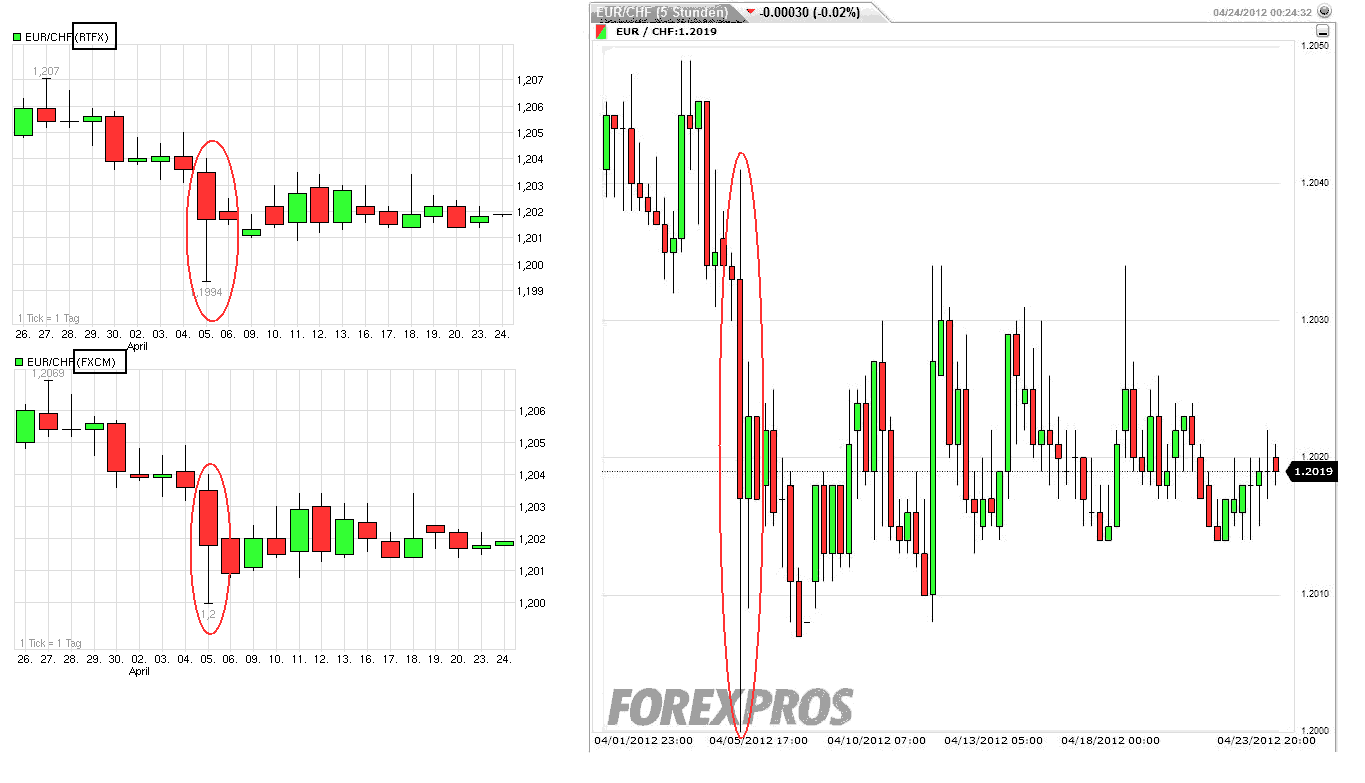This screenshot has height=783, width=1365.
Task: Click the 1,2069 high label in FXCM chart
Action: pyautogui.click(x=48, y=373)
